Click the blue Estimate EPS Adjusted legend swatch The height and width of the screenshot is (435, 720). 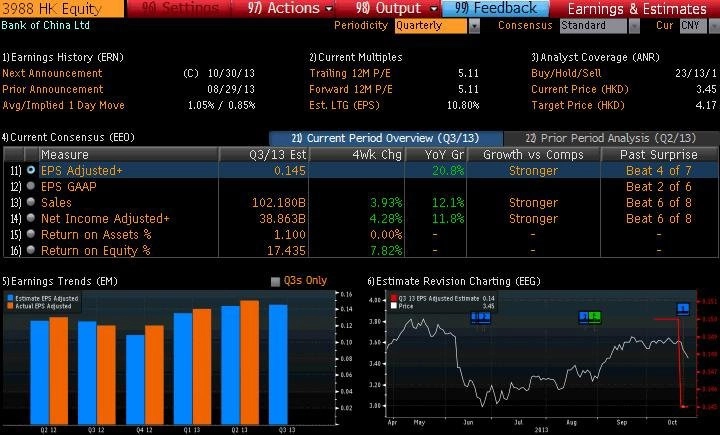10,298
